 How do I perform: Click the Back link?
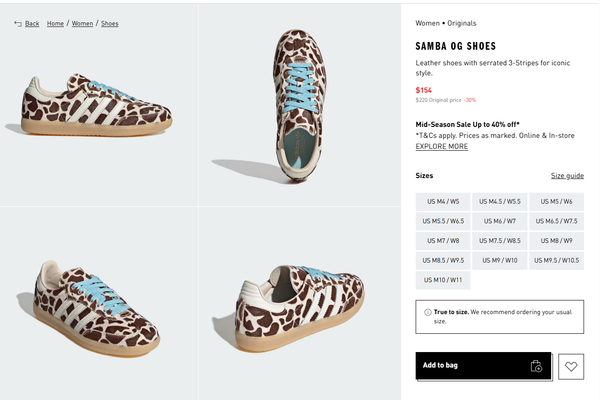(x=32, y=24)
